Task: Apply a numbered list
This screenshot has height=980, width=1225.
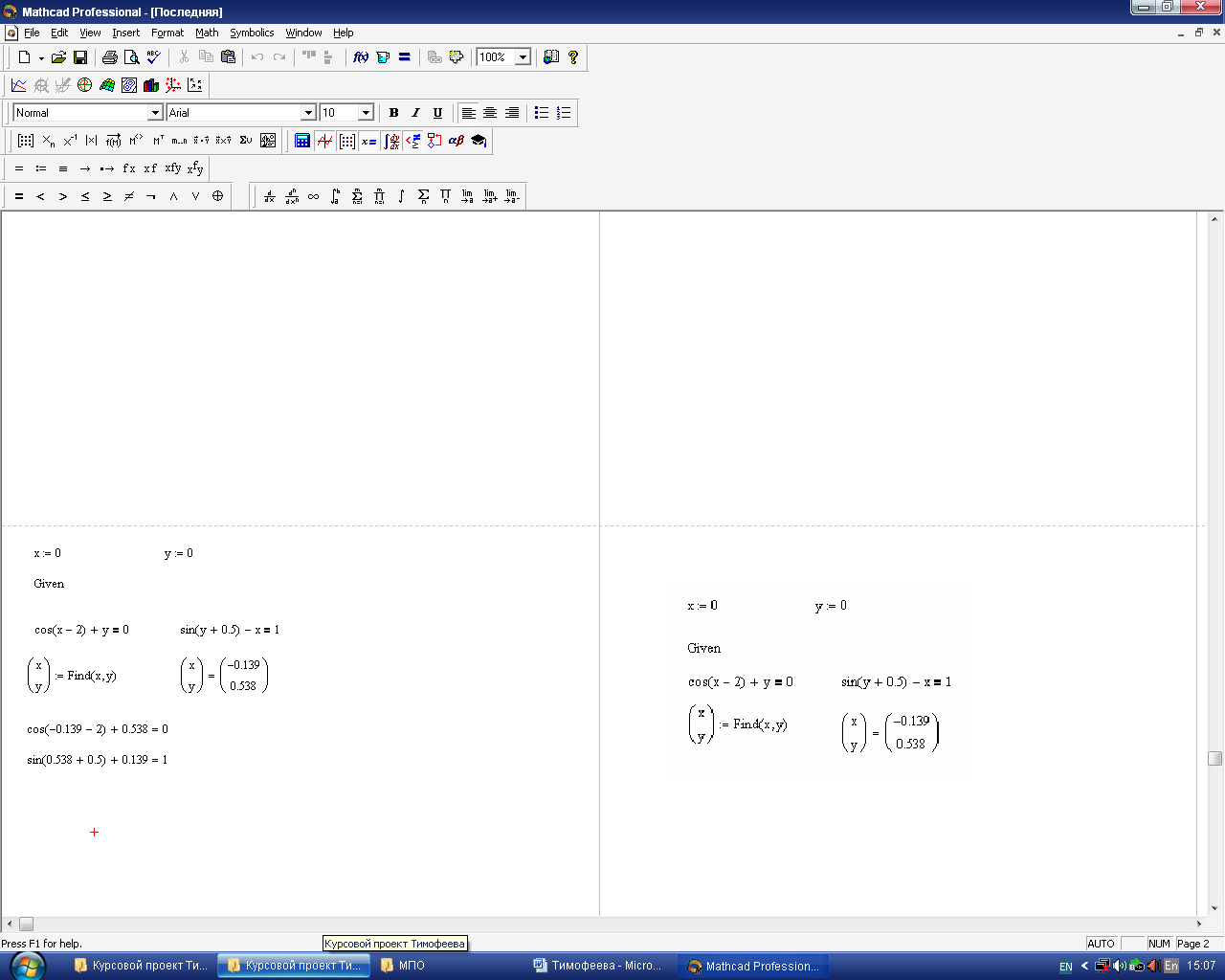Action: tap(564, 113)
